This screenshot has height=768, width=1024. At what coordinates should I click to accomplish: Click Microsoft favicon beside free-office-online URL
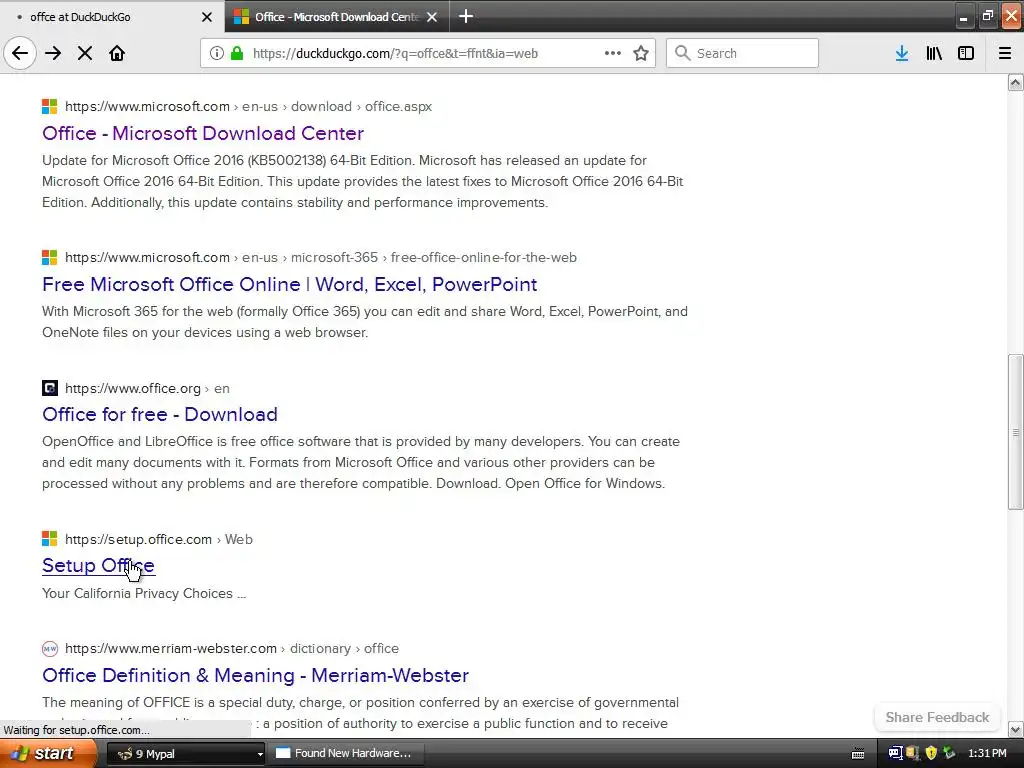point(50,257)
